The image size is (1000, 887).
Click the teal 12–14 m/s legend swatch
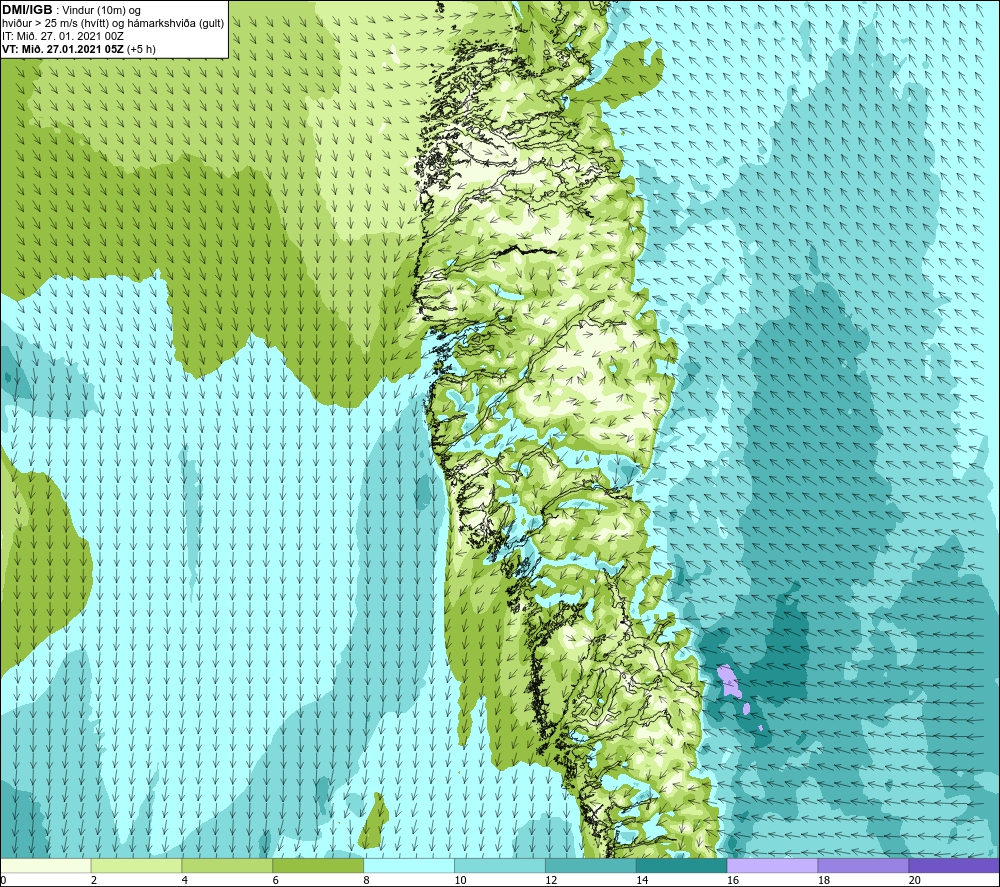tap(591, 866)
